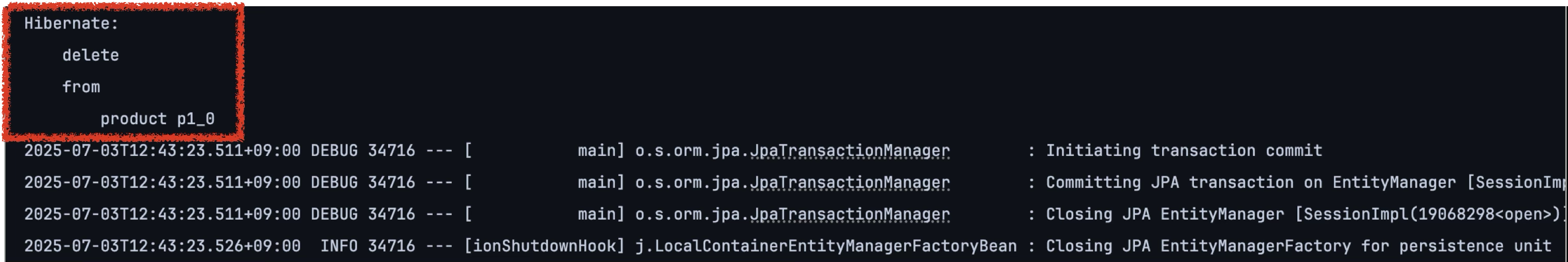
Task: Open JpaTransactionManager link on Initiating commit line
Action: pos(849,151)
